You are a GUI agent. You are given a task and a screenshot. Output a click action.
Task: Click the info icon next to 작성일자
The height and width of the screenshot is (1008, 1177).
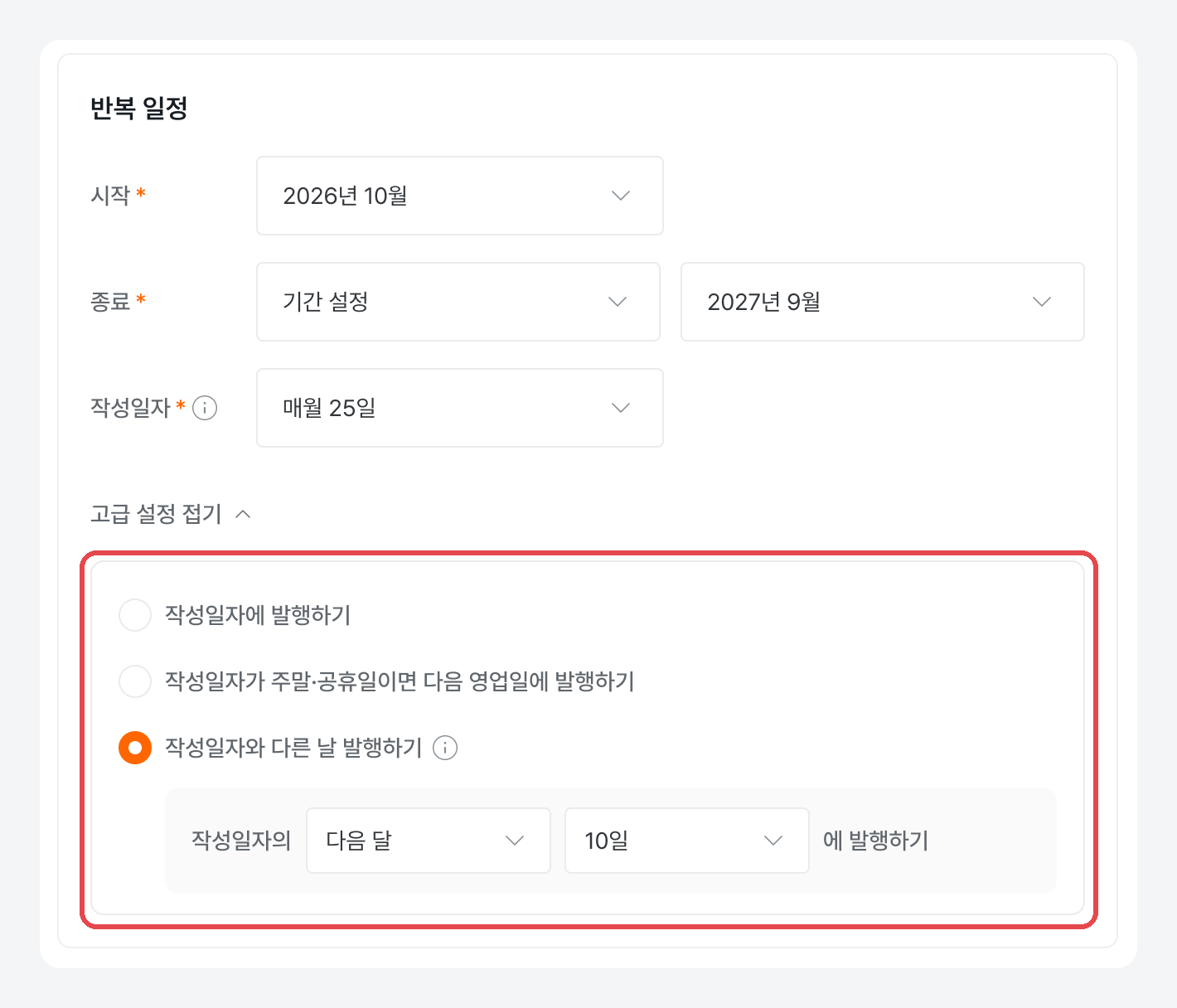(205, 408)
